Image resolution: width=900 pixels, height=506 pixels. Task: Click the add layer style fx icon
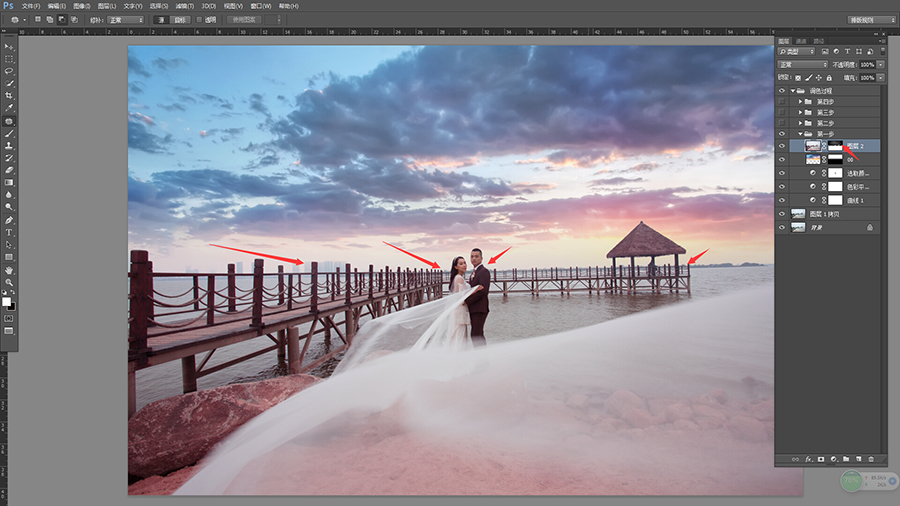(x=808, y=459)
